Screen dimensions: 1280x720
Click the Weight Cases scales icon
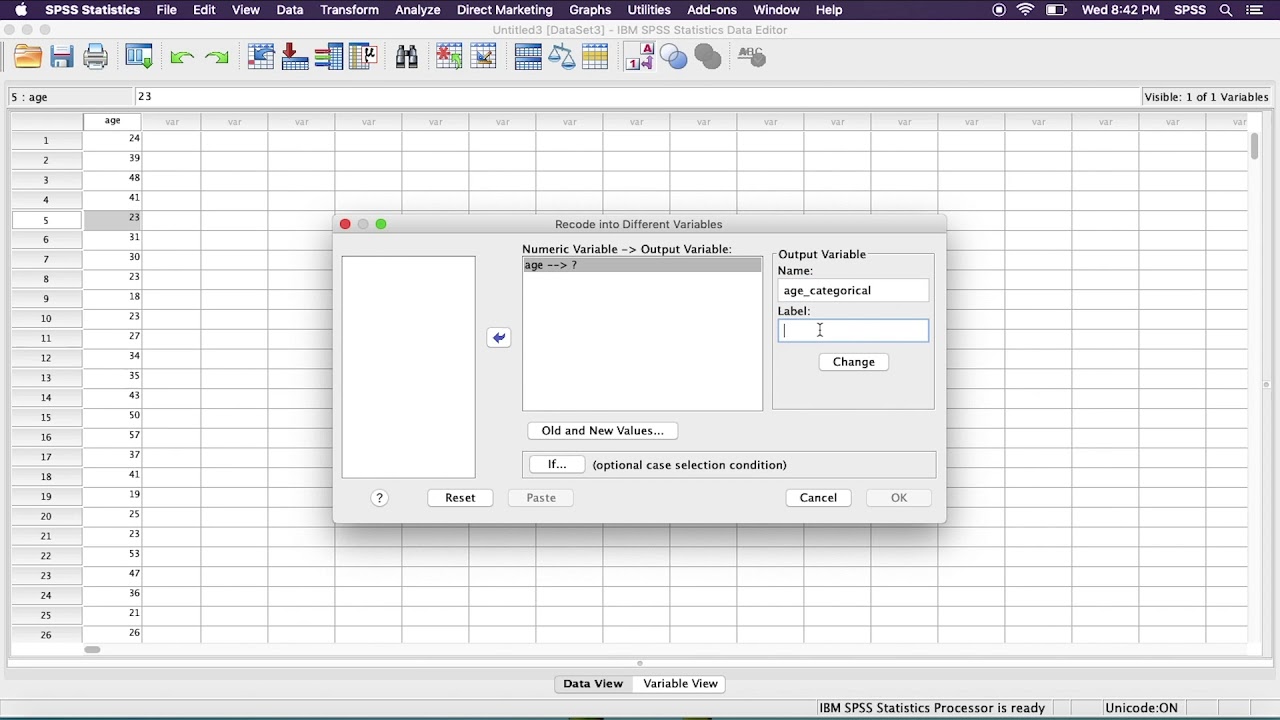[561, 57]
